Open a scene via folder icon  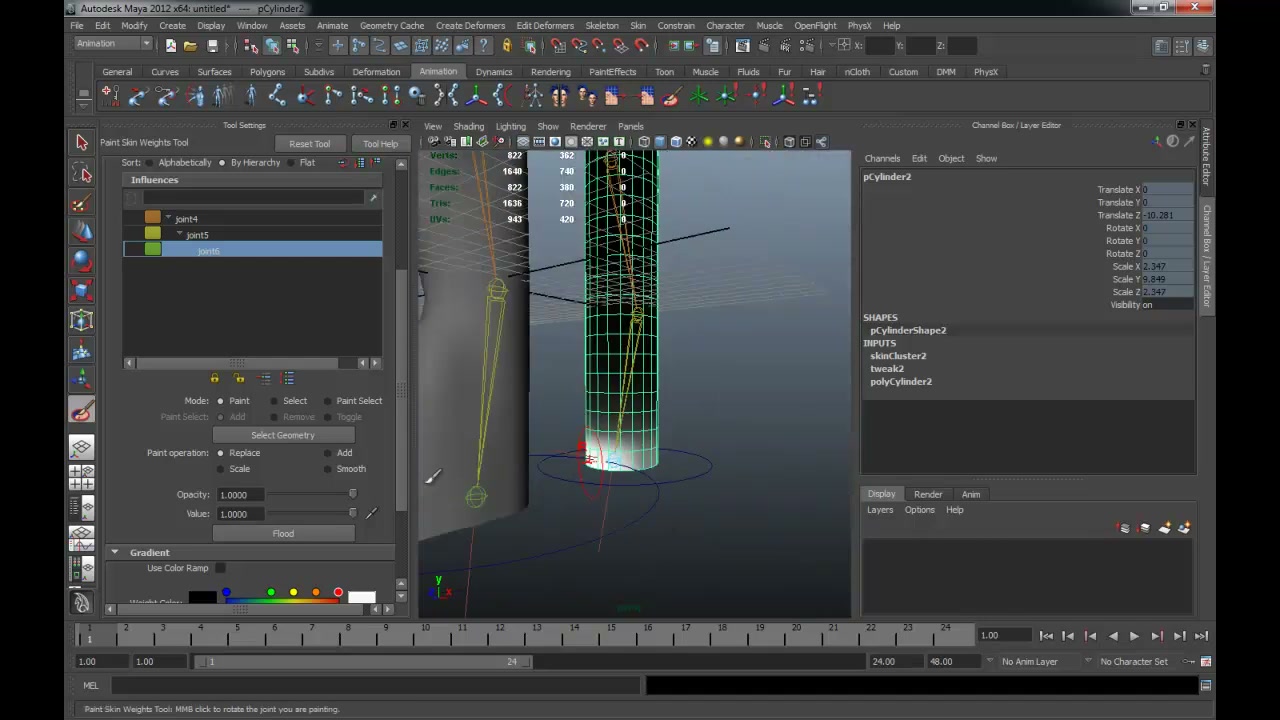[190, 45]
